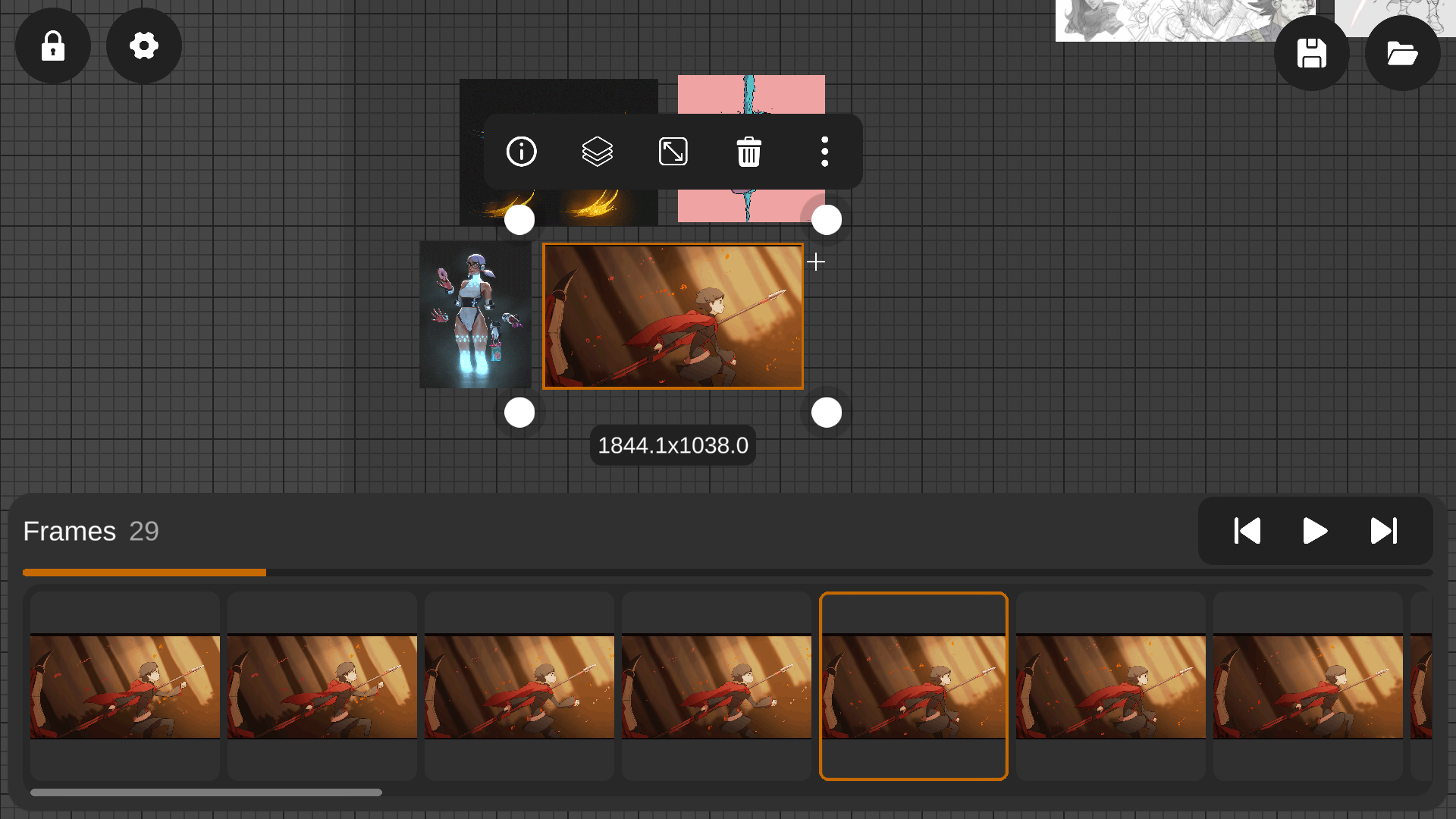Jump to the previous frame
The height and width of the screenshot is (819, 1456).
1247,531
